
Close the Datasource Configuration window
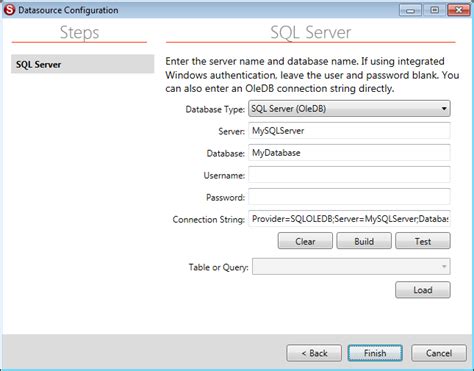[x=459, y=10]
